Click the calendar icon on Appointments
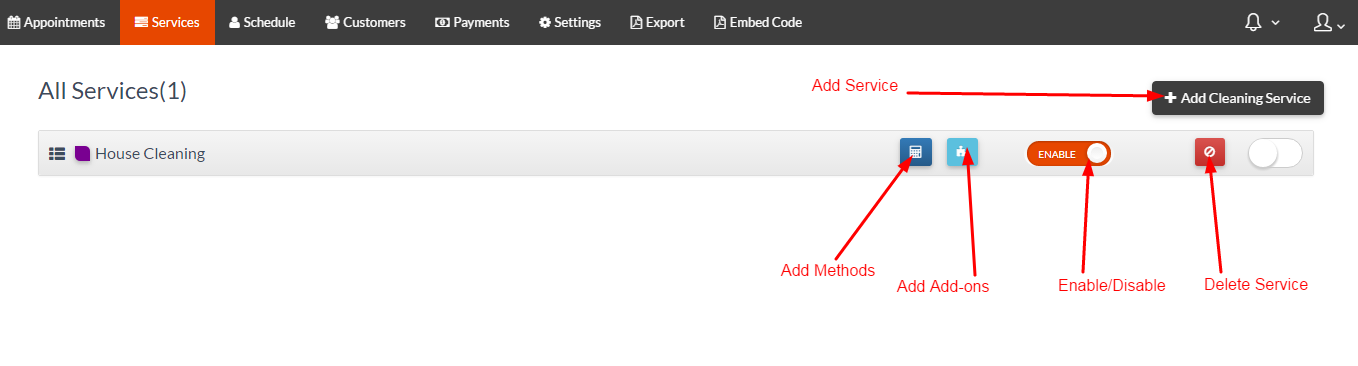The height and width of the screenshot is (366, 1358). tap(14, 22)
